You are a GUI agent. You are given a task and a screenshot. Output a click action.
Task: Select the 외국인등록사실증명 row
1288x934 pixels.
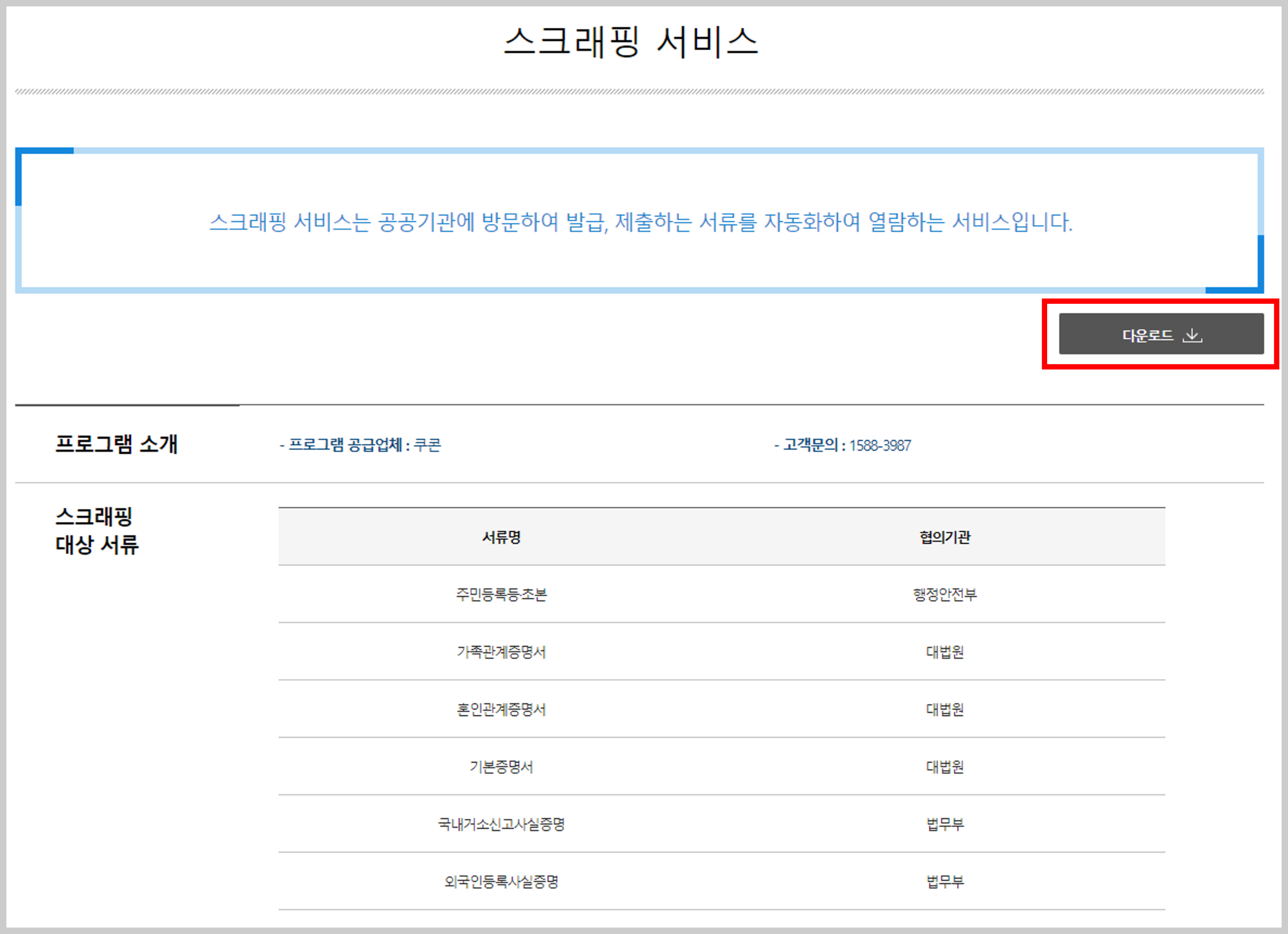(501, 881)
